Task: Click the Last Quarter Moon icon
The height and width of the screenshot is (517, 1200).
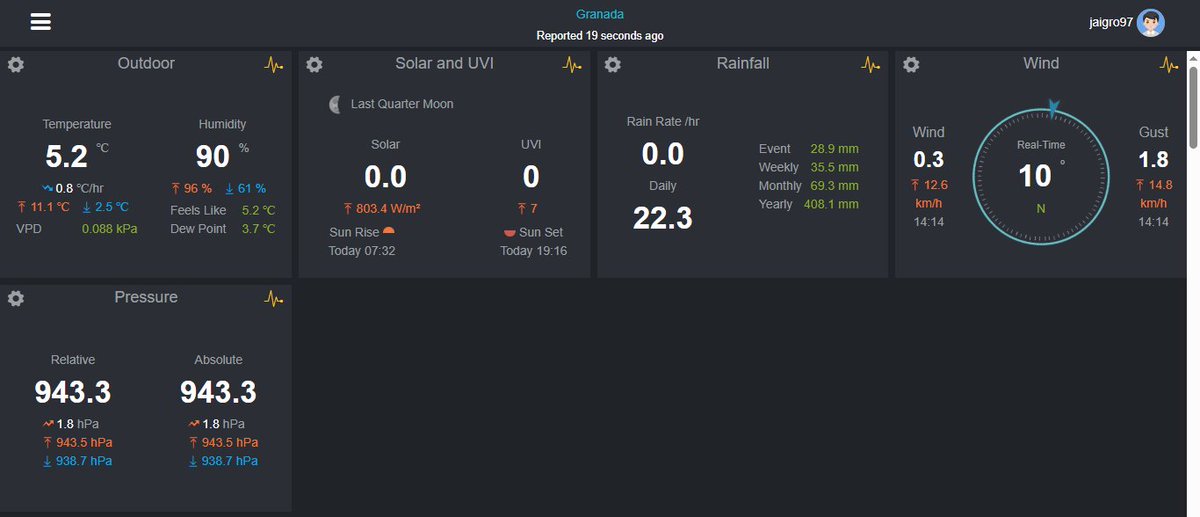Action: pos(335,104)
